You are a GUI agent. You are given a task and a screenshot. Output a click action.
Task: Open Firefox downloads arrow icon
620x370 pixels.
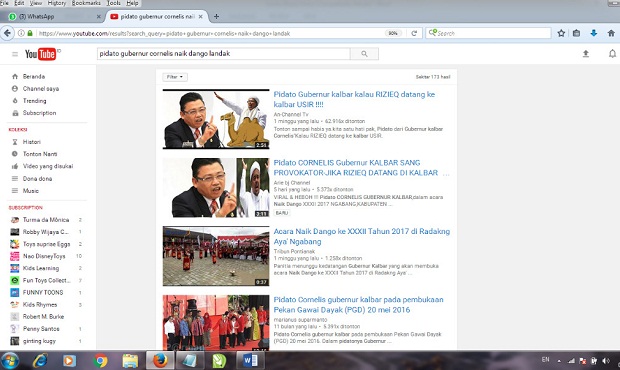(x=594, y=33)
